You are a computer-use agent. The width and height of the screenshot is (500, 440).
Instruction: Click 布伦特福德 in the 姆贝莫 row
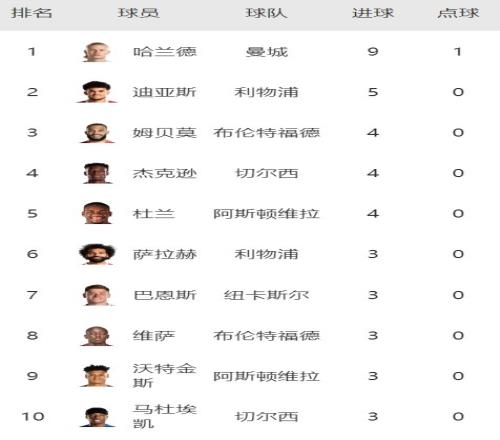click(x=266, y=133)
